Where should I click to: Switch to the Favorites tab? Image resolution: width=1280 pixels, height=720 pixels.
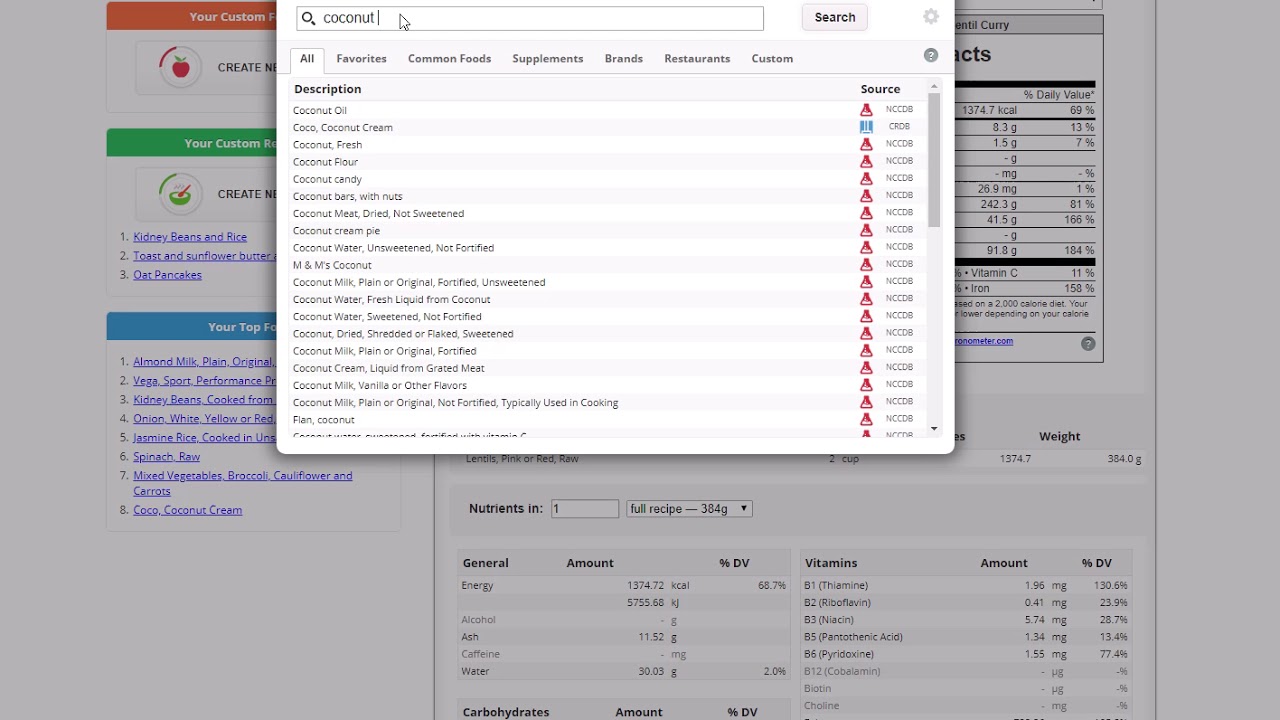tap(361, 58)
